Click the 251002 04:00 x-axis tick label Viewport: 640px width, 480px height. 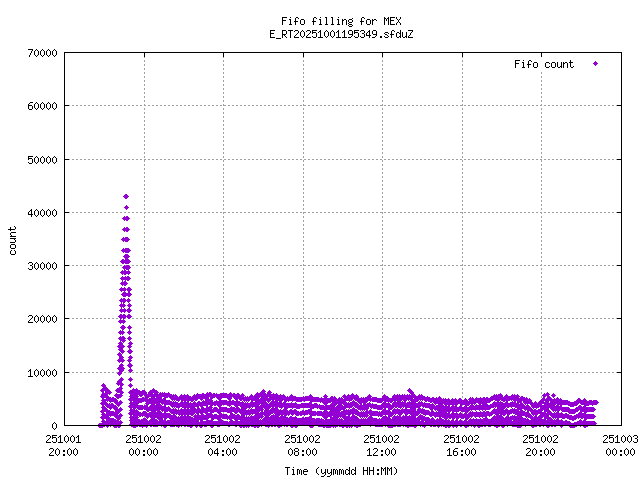(223, 444)
